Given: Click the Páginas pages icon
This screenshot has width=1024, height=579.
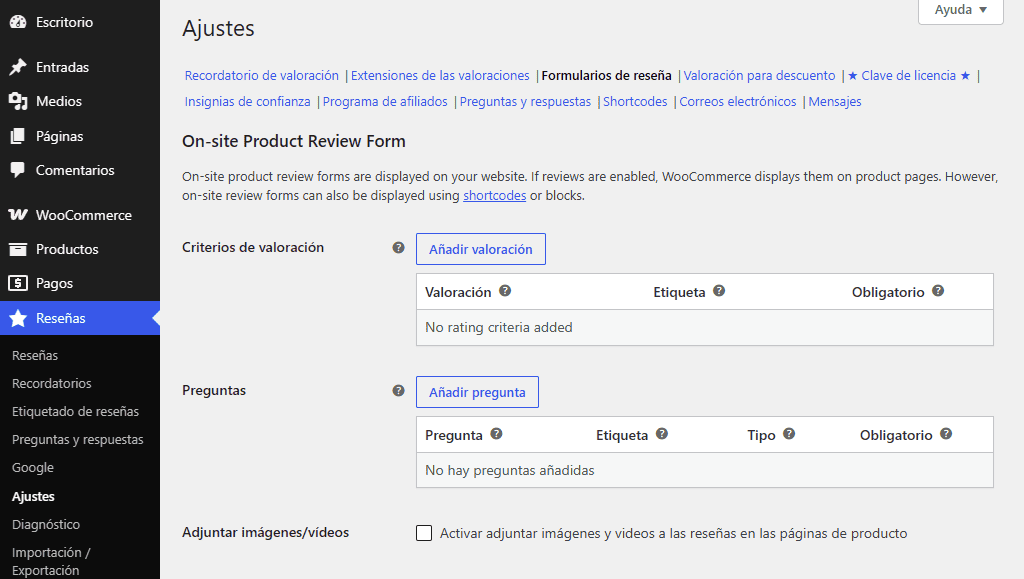Looking at the screenshot, I should [18, 136].
